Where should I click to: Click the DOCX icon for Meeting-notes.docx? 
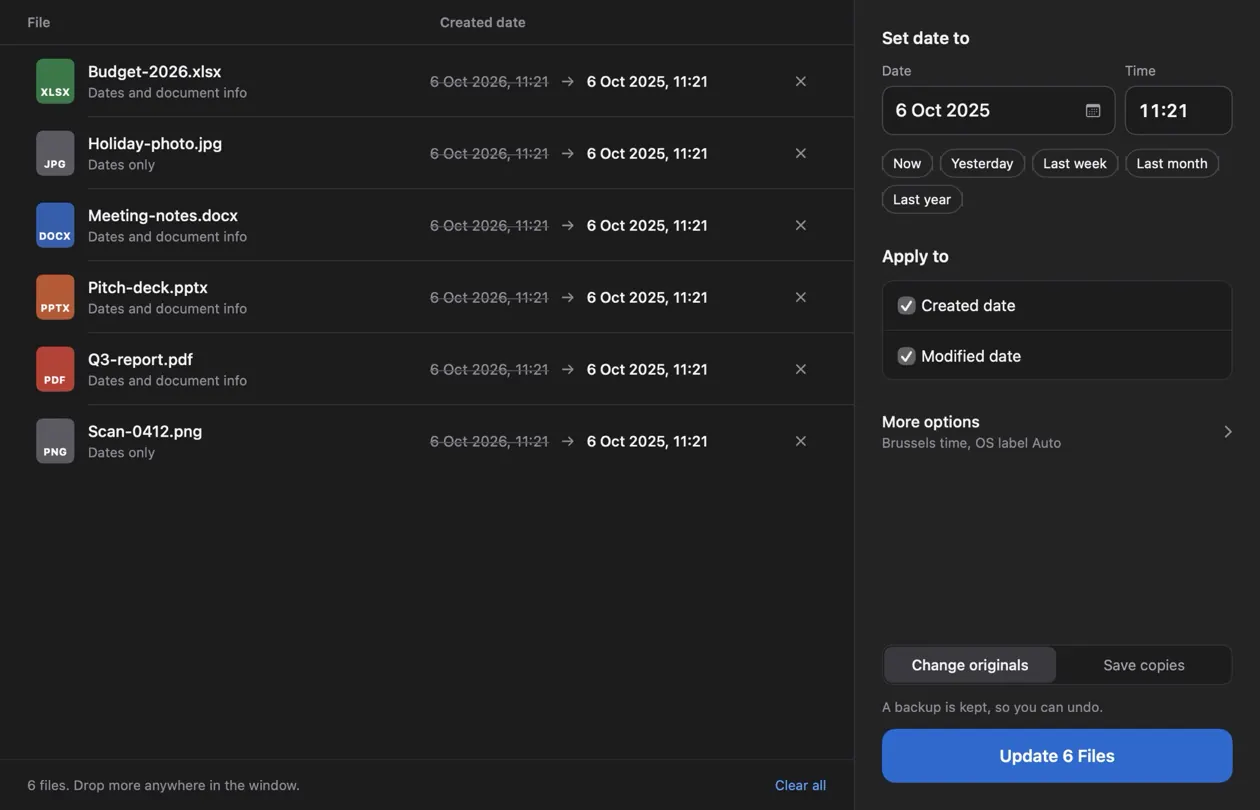pos(55,225)
